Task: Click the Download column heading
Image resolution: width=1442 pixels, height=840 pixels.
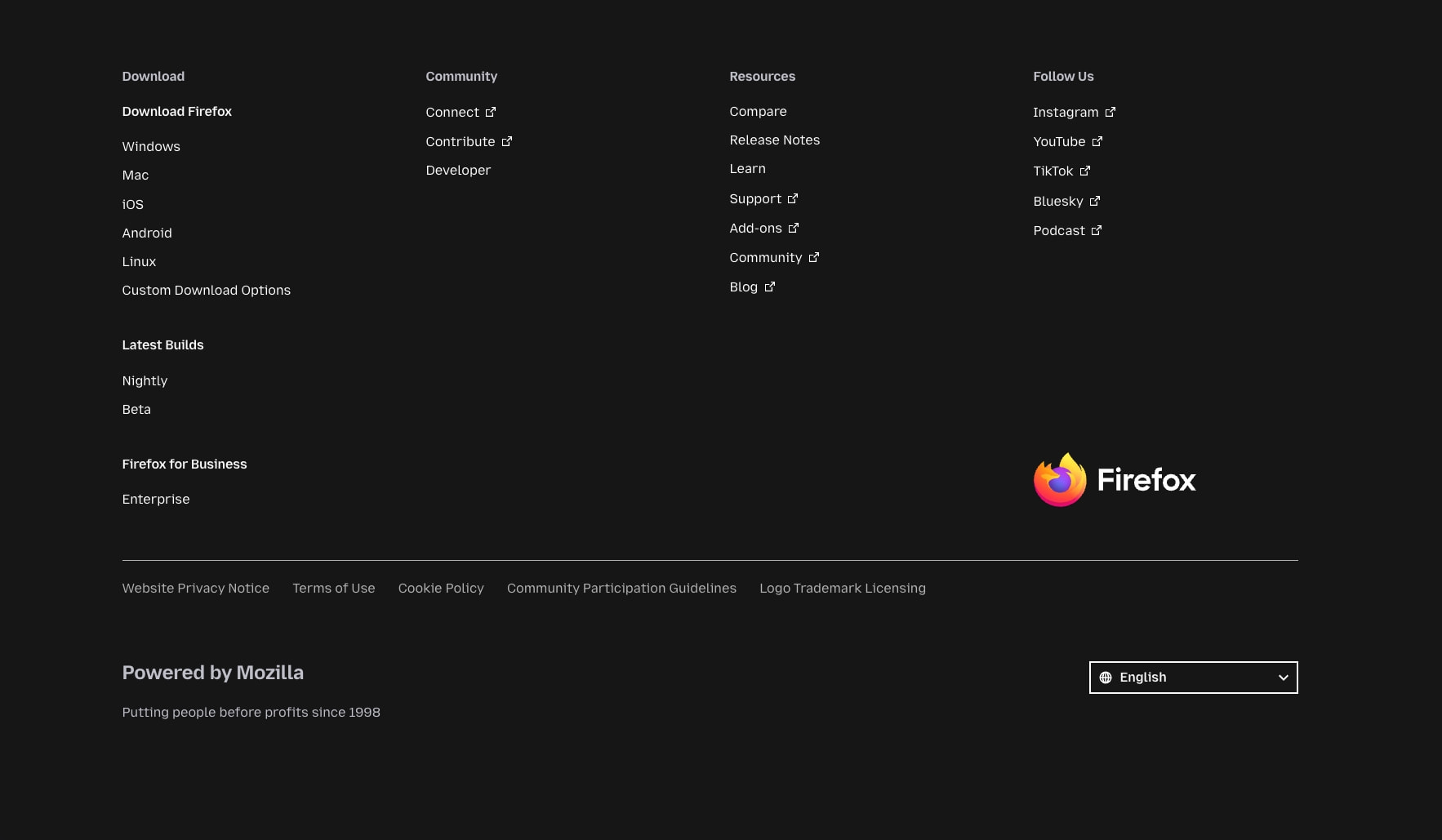Action: click(154, 76)
